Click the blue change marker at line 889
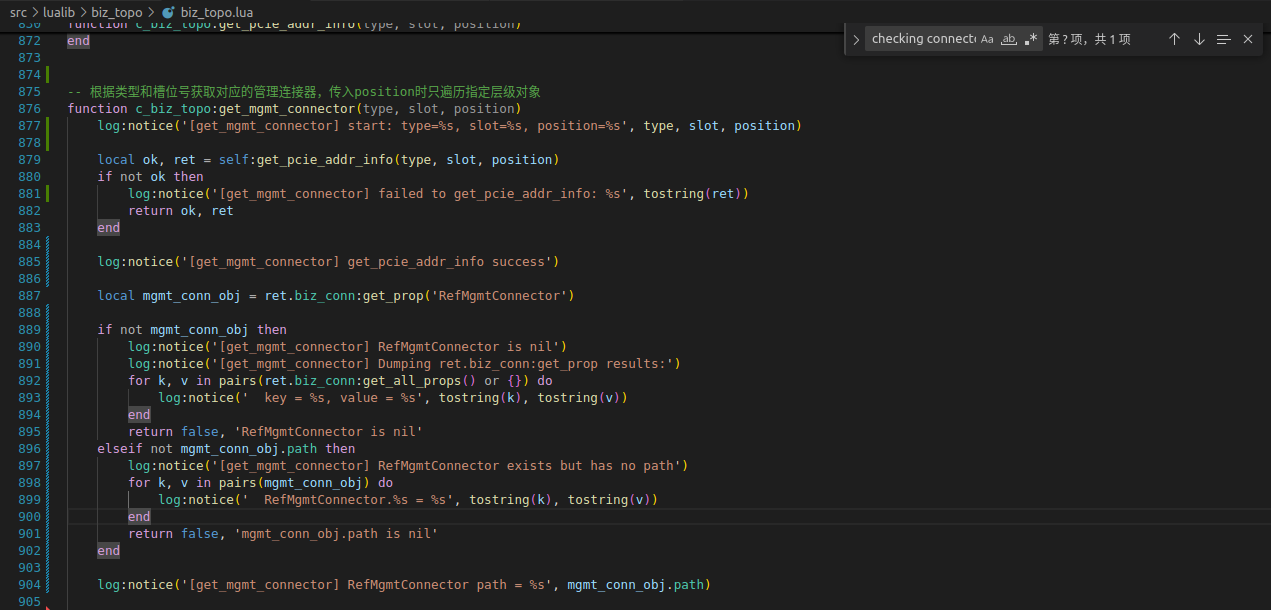The height and width of the screenshot is (610, 1271). coord(48,330)
